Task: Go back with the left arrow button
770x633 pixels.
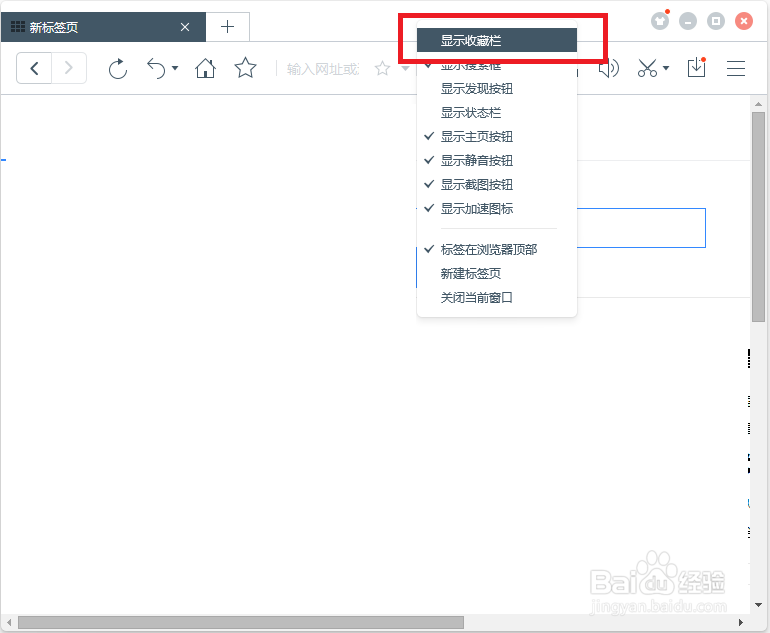Action: (x=34, y=68)
